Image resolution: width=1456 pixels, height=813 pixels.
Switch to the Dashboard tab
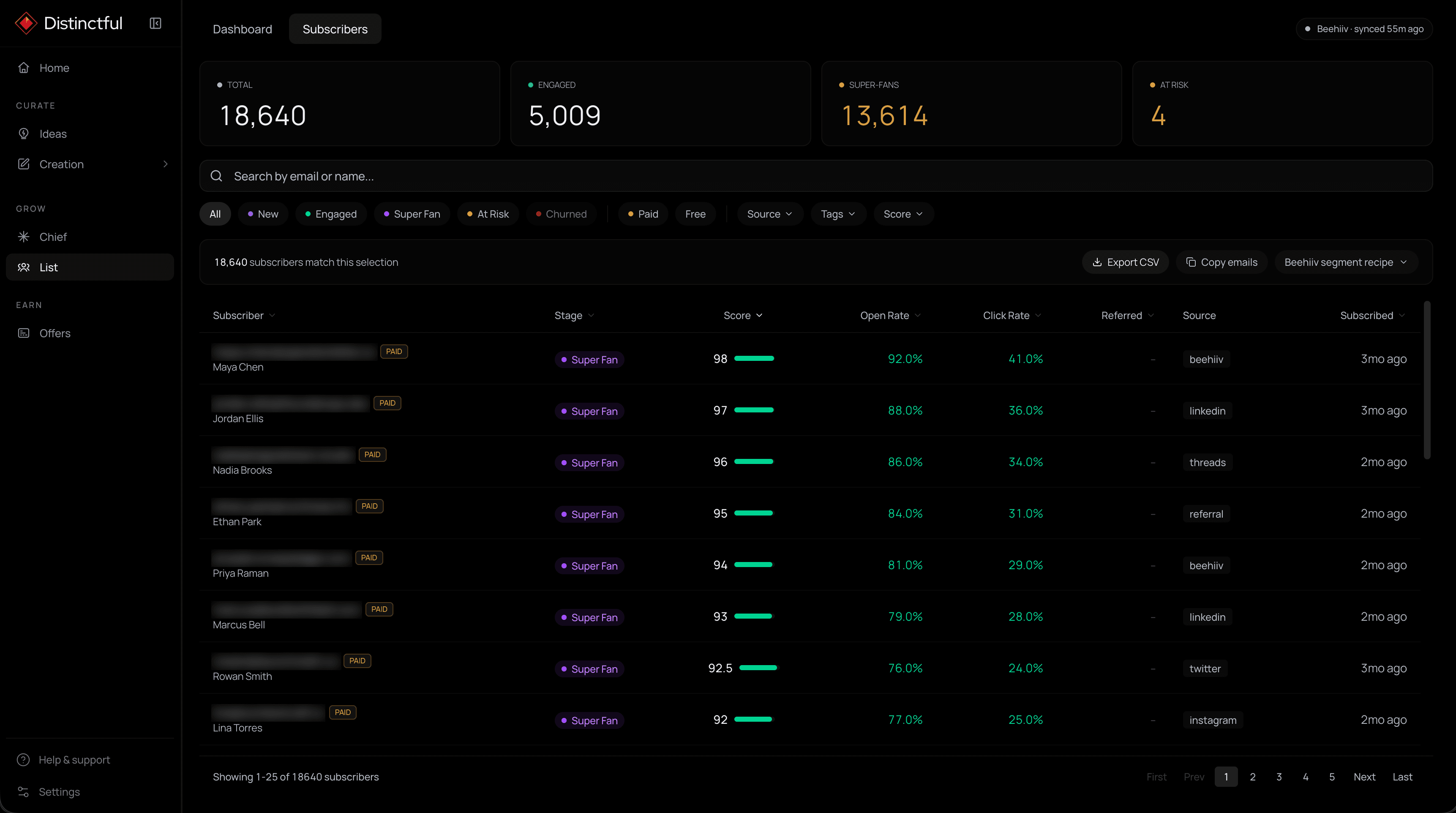tap(243, 29)
